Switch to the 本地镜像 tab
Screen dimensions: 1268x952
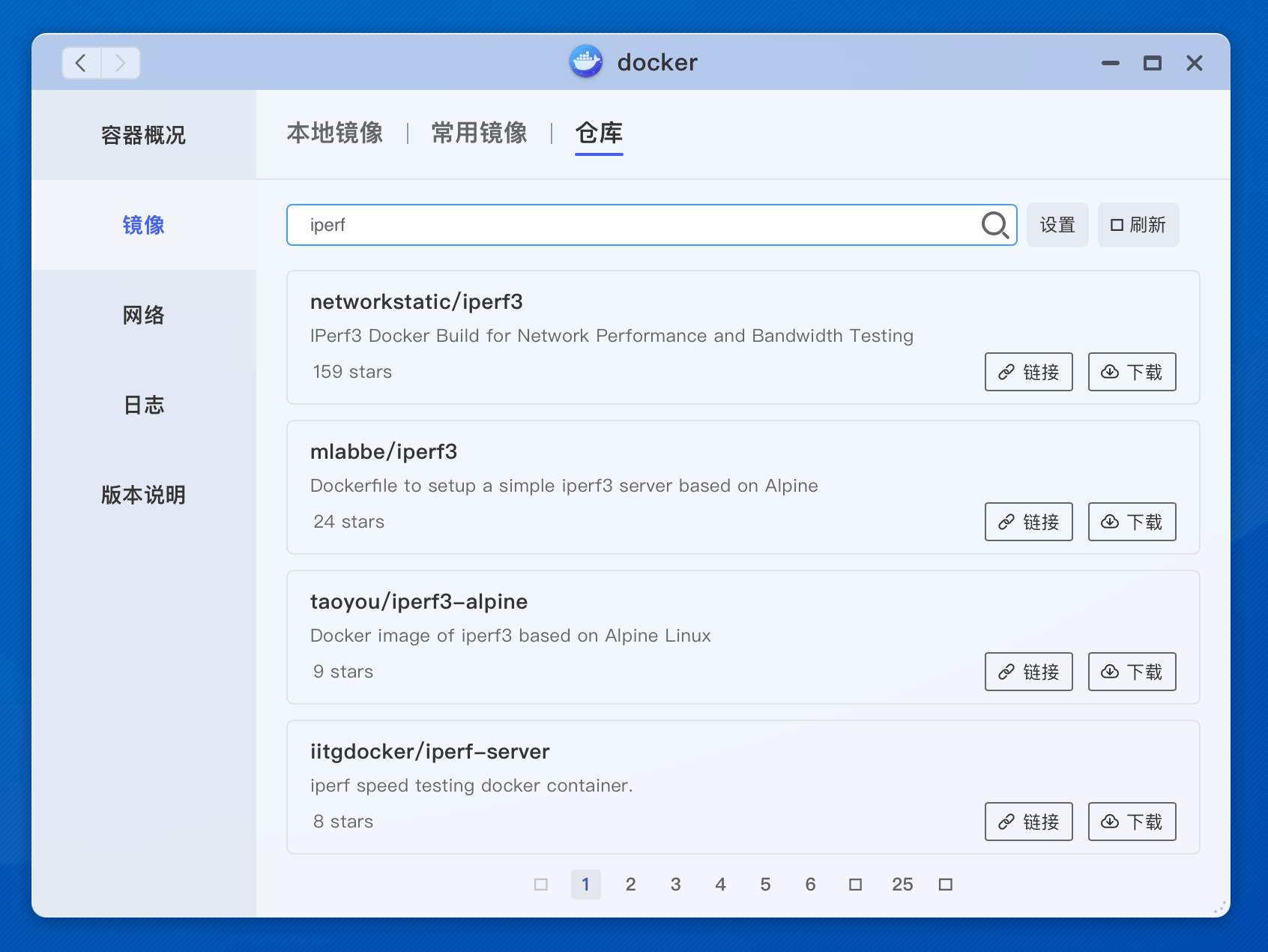(x=335, y=133)
